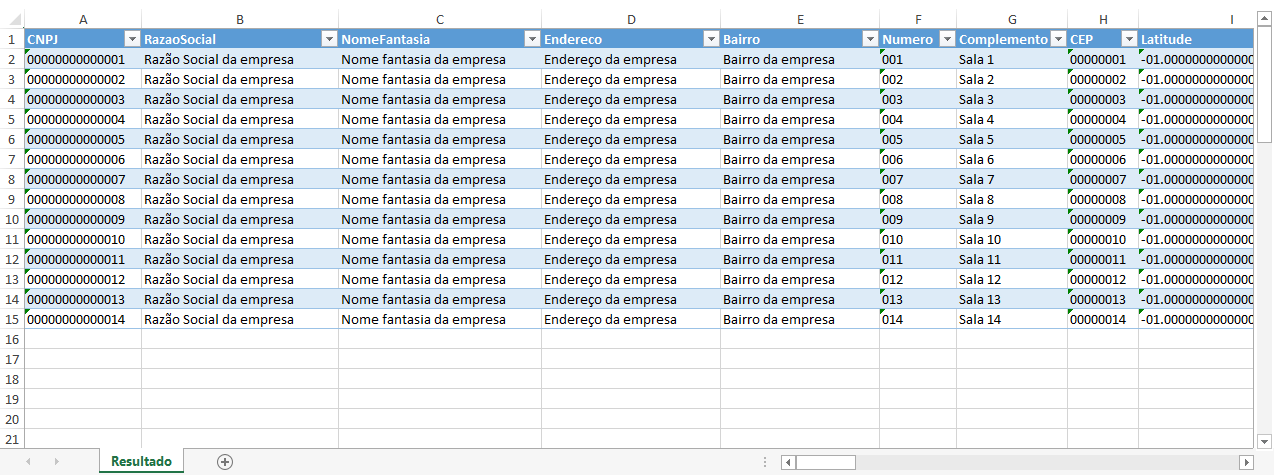Click the horizontal scrollbar left arrow
This screenshot has height=475, width=1274.
pos(788,462)
